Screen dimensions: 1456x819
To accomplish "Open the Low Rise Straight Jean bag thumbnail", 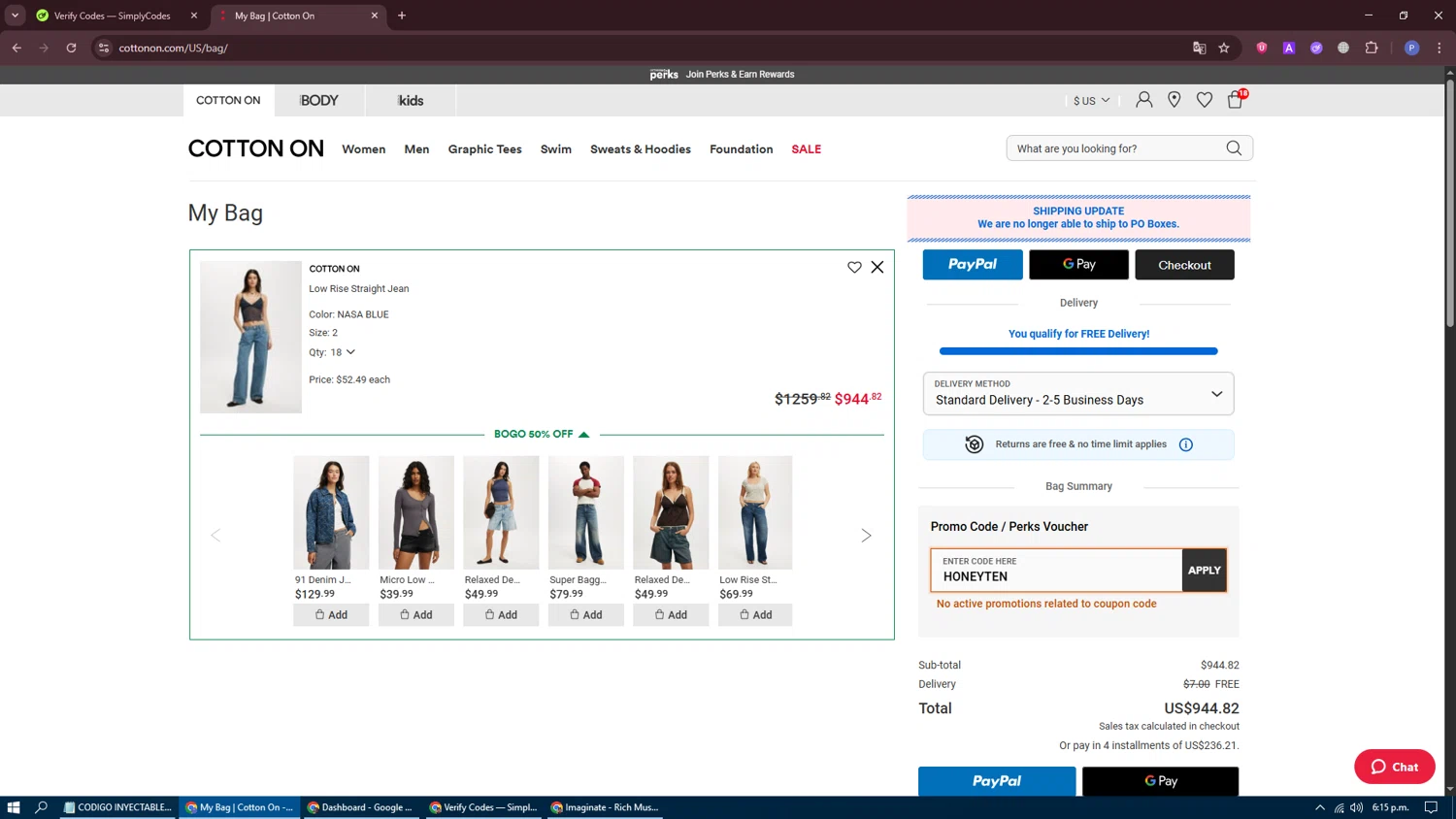I will [250, 337].
